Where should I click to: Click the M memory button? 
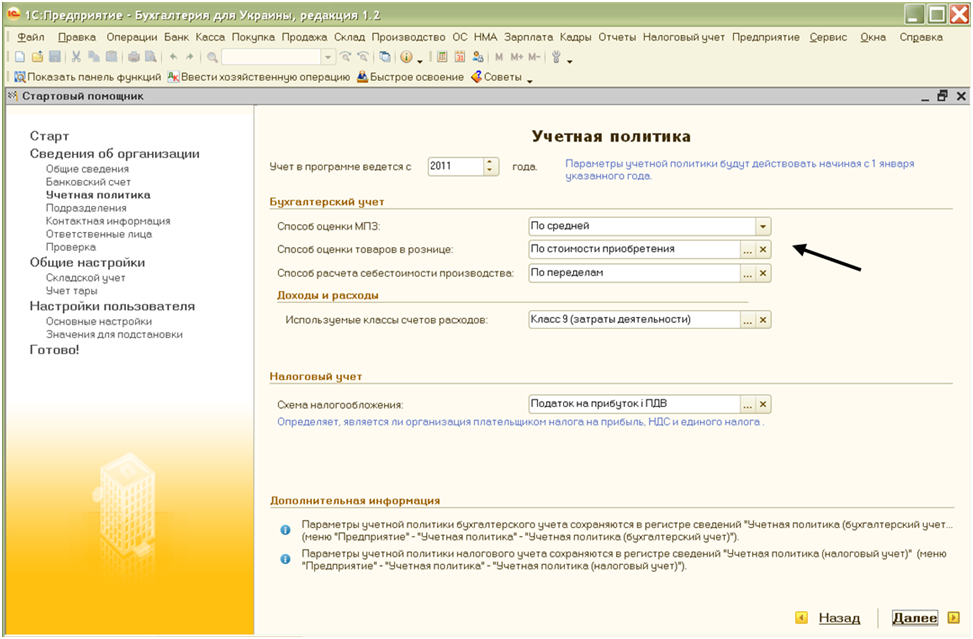tap(499, 57)
